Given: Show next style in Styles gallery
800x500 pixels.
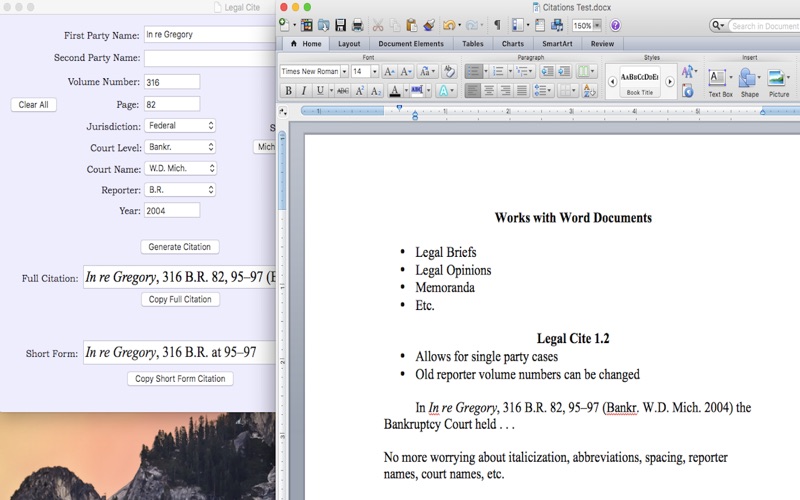Looking at the screenshot, I should [670, 82].
